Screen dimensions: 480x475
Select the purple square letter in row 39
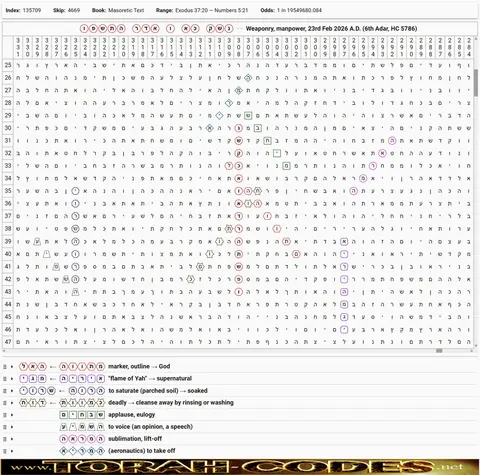tap(344, 241)
